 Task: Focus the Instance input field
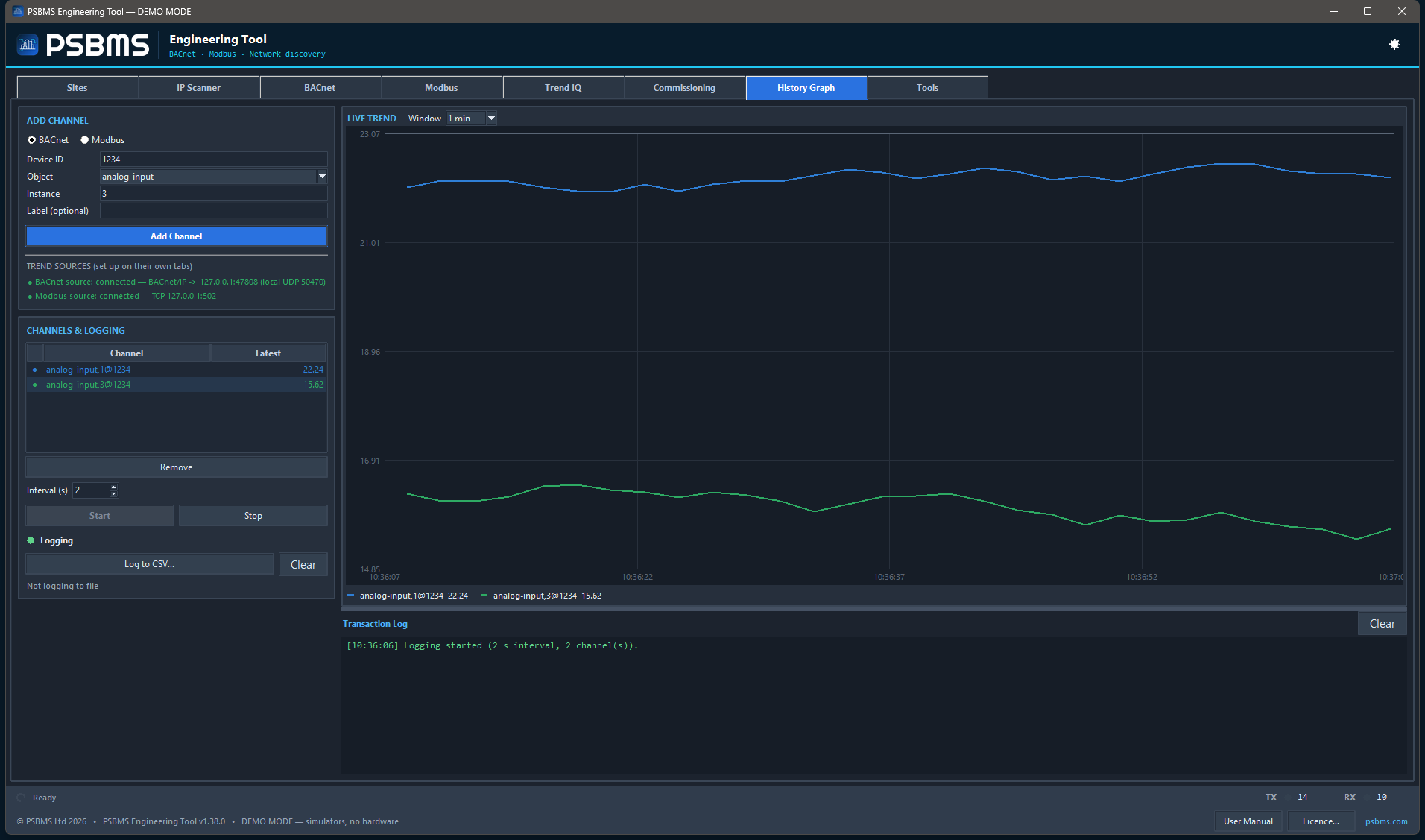coord(213,194)
